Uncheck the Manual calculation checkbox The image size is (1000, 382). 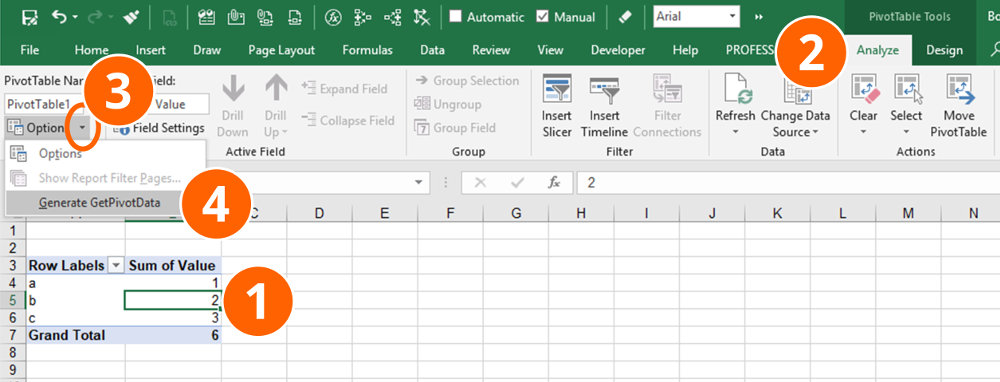[542, 17]
